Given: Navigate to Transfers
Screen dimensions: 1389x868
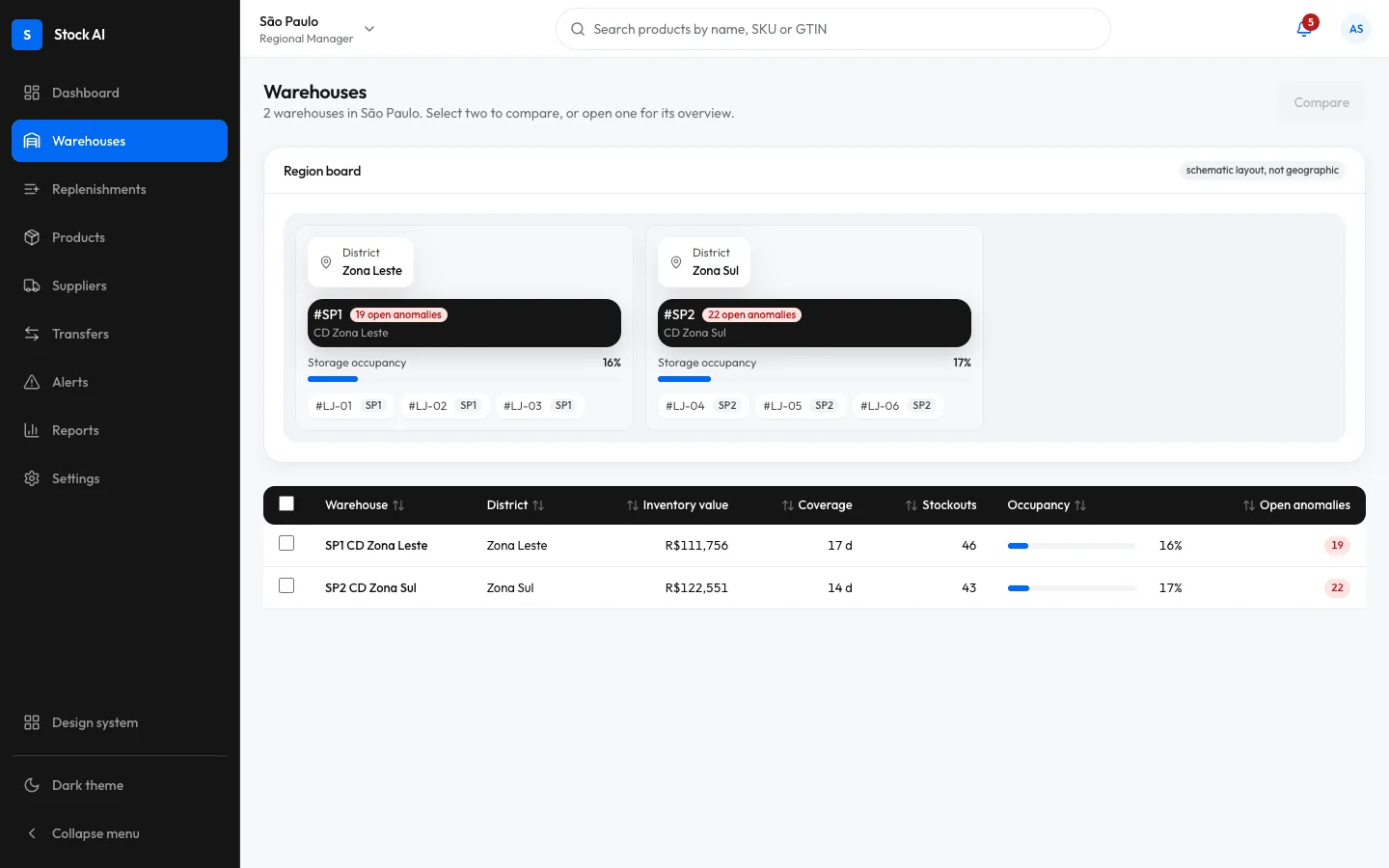Looking at the screenshot, I should pyautogui.click(x=120, y=334).
